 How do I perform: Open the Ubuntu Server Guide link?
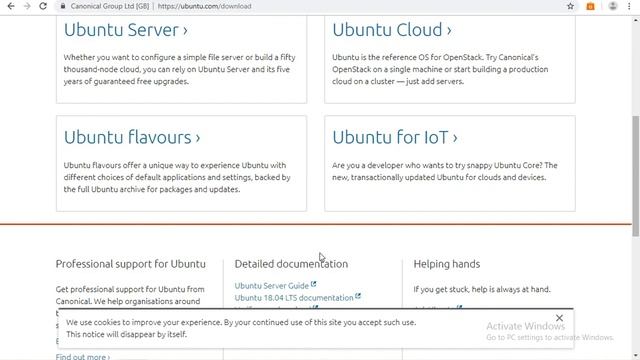pos(271,286)
